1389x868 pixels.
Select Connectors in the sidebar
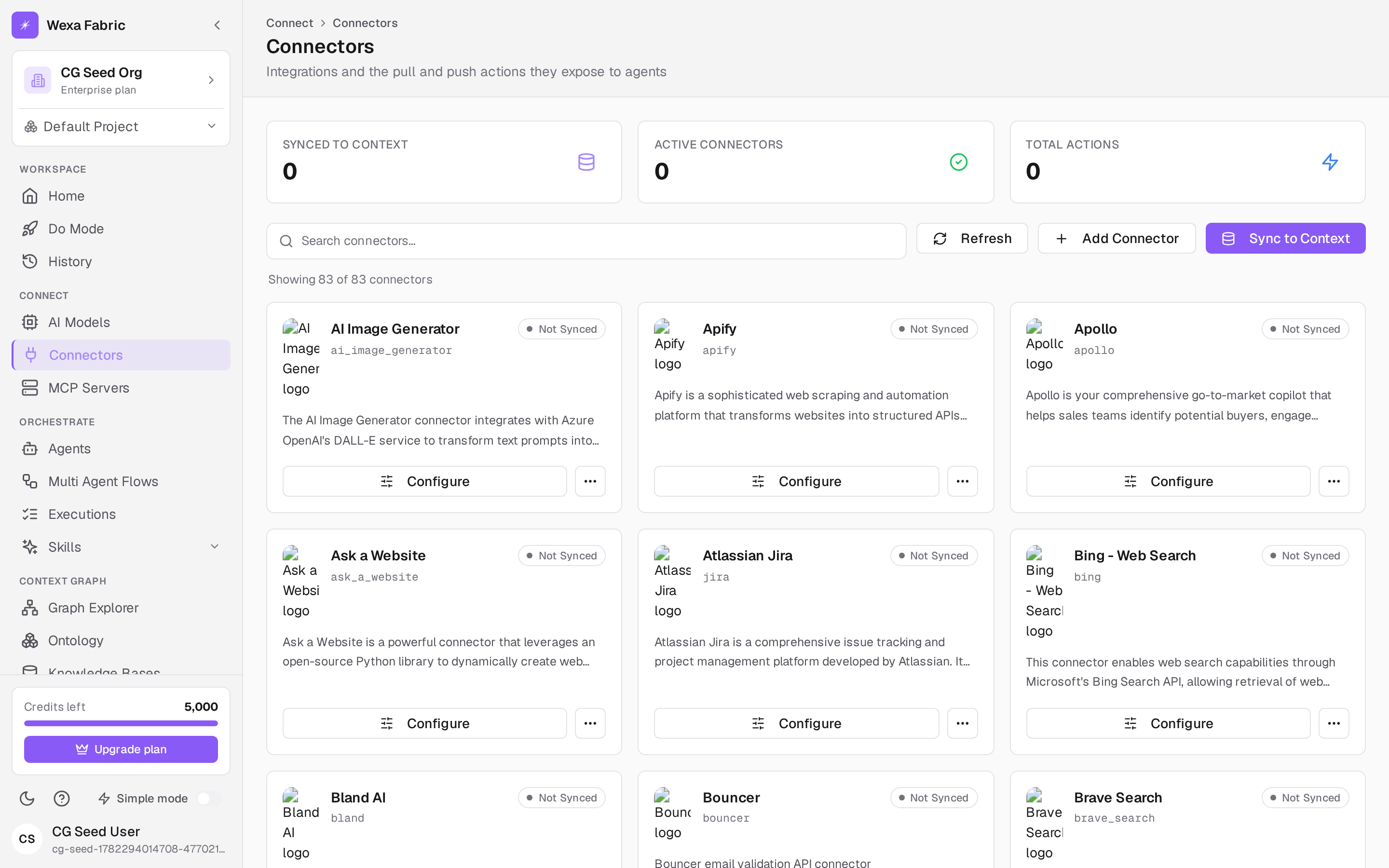[121, 355]
